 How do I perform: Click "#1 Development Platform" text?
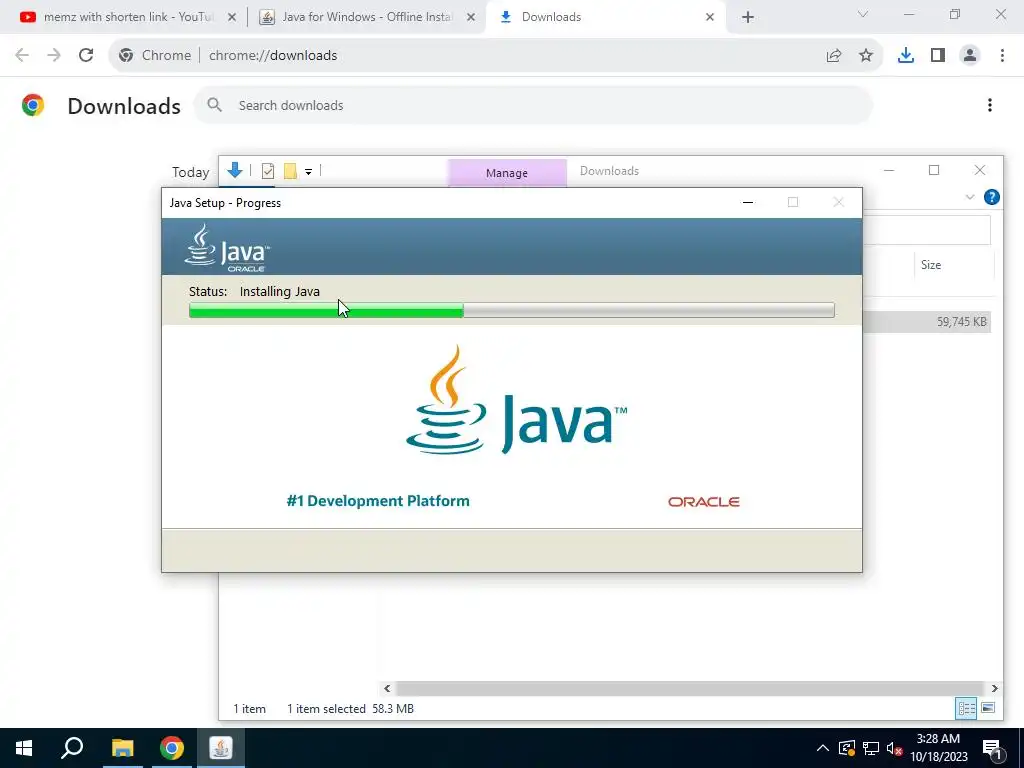[378, 501]
